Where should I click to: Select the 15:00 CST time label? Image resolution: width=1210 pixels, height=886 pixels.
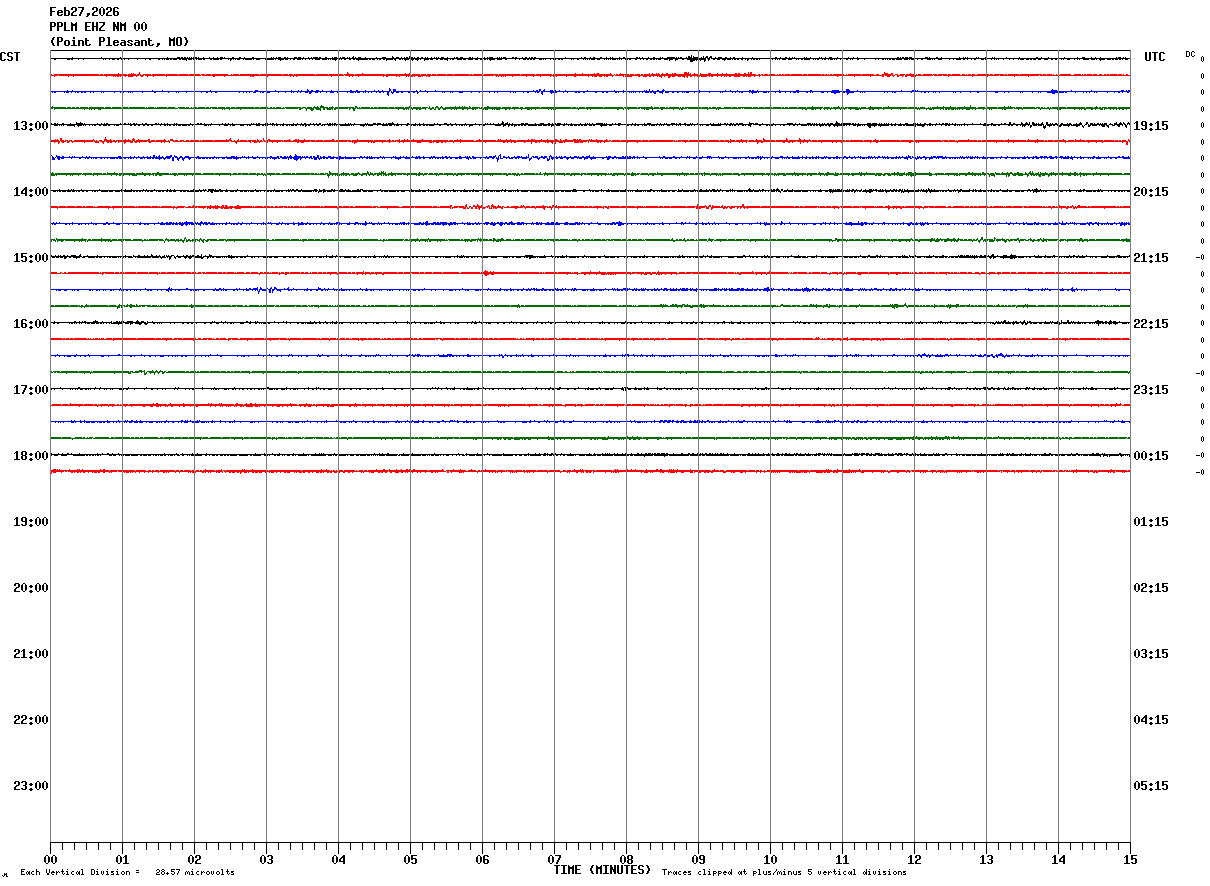tap(31, 258)
